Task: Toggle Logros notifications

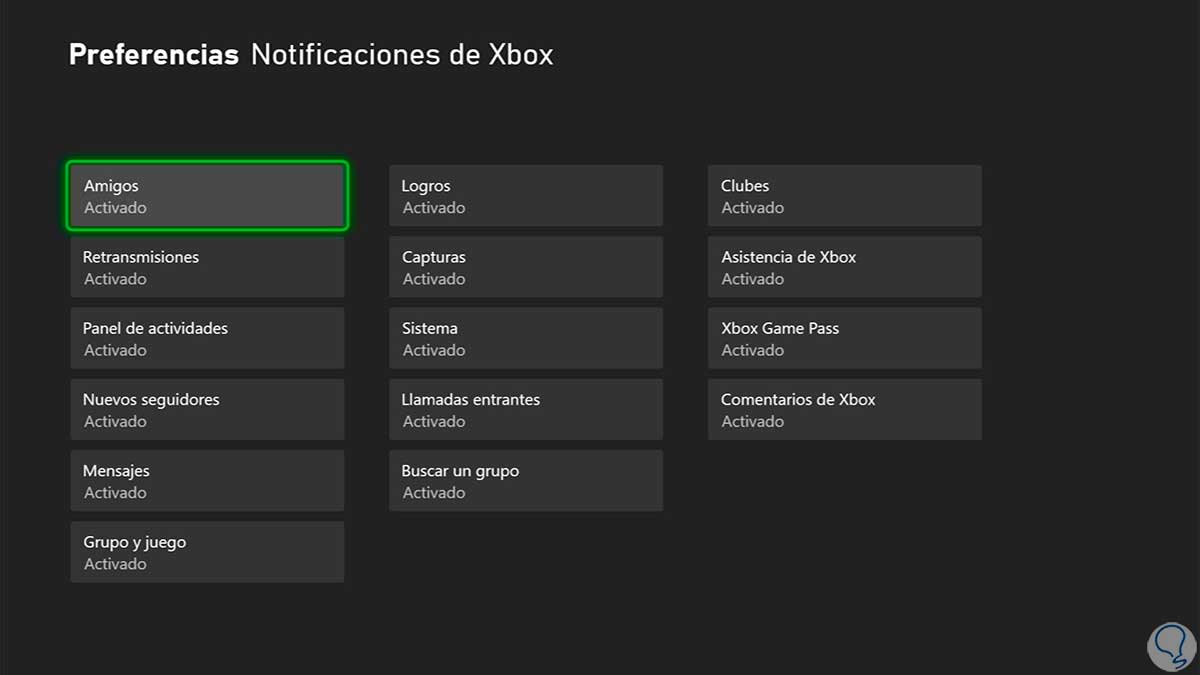Action: coord(526,196)
